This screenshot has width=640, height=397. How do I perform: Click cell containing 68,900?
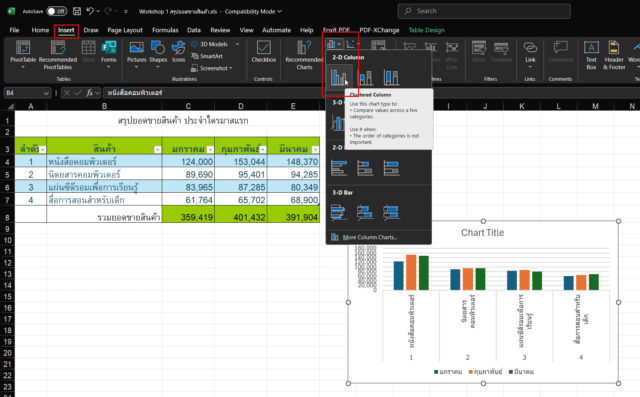(293, 200)
